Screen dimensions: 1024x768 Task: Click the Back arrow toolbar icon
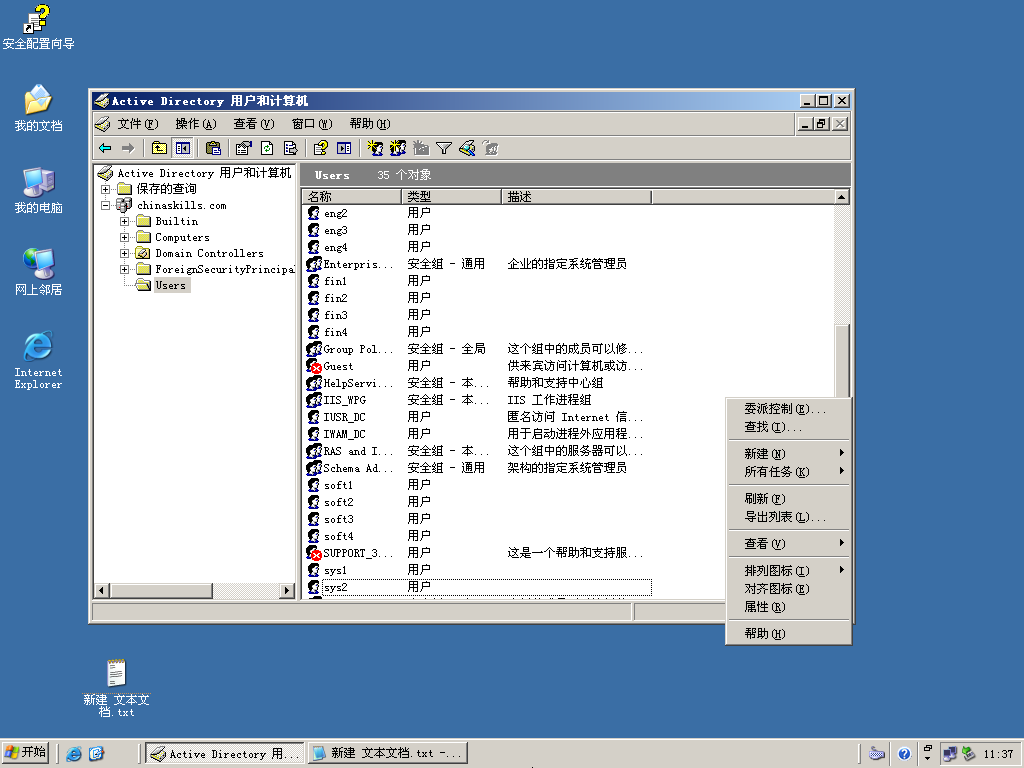point(105,148)
